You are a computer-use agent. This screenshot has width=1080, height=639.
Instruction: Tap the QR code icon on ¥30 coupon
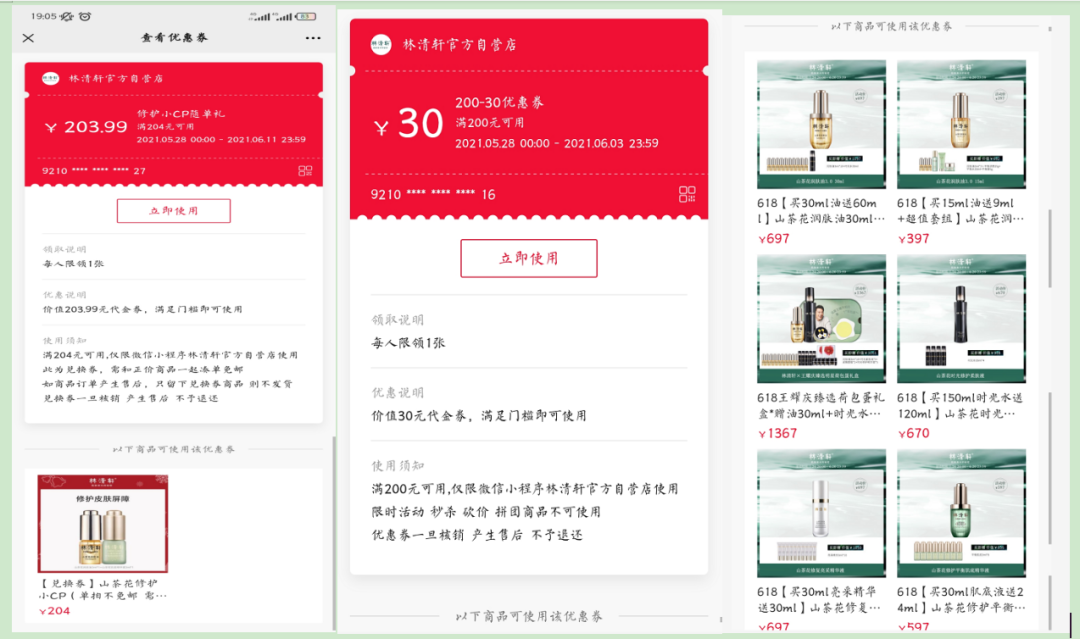[x=687, y=194]
